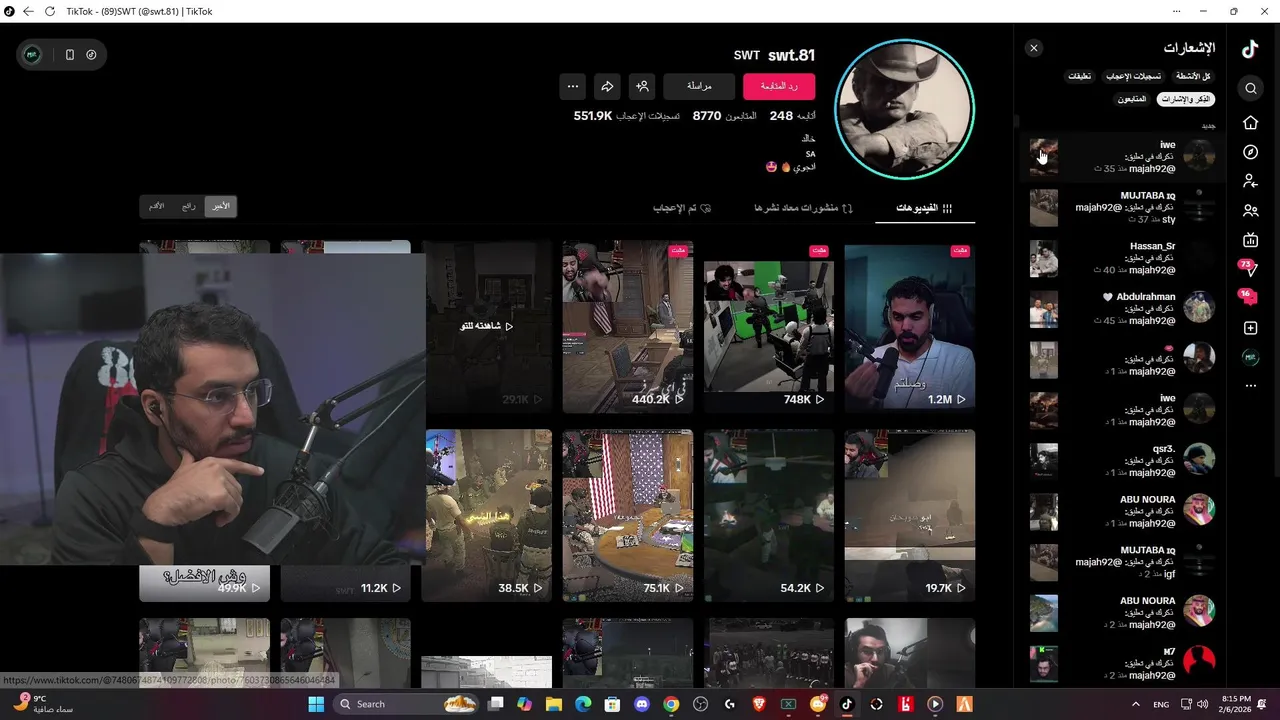
Task: Open File Explorer from the taskbar
Action: click(554, 704)
